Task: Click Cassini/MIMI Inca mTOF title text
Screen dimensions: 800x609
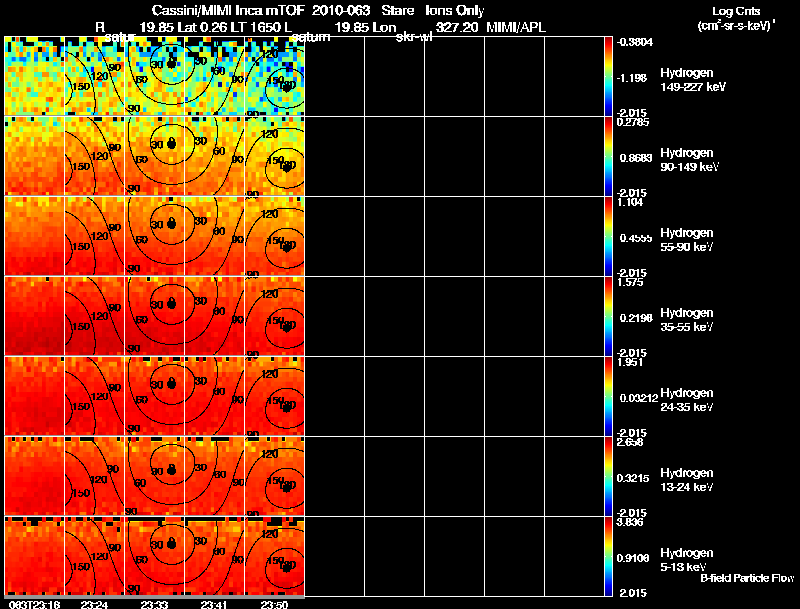Action: [x=228, y=11]
